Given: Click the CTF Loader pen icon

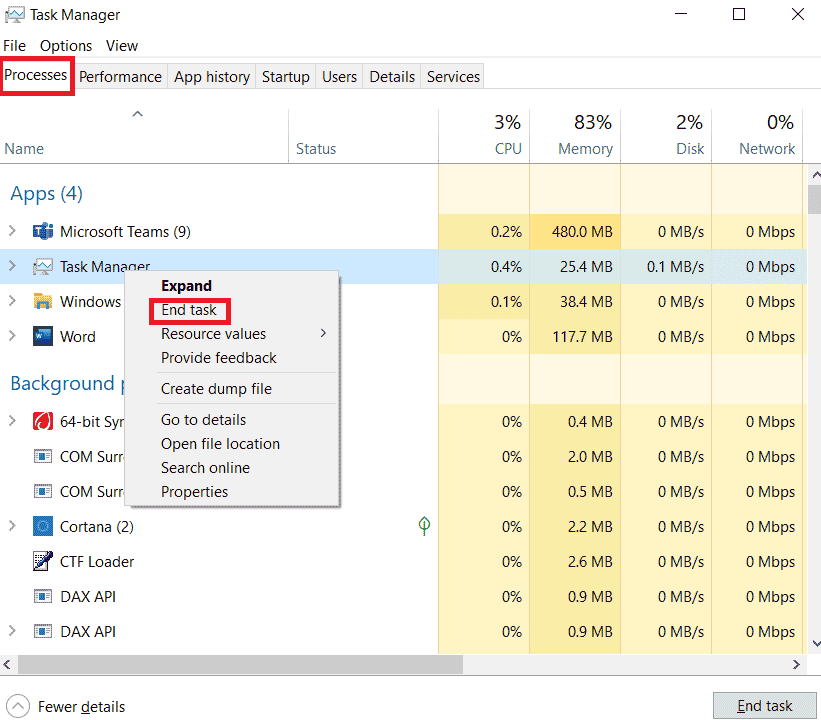Looking at the screenshot, I should (42, 561).
